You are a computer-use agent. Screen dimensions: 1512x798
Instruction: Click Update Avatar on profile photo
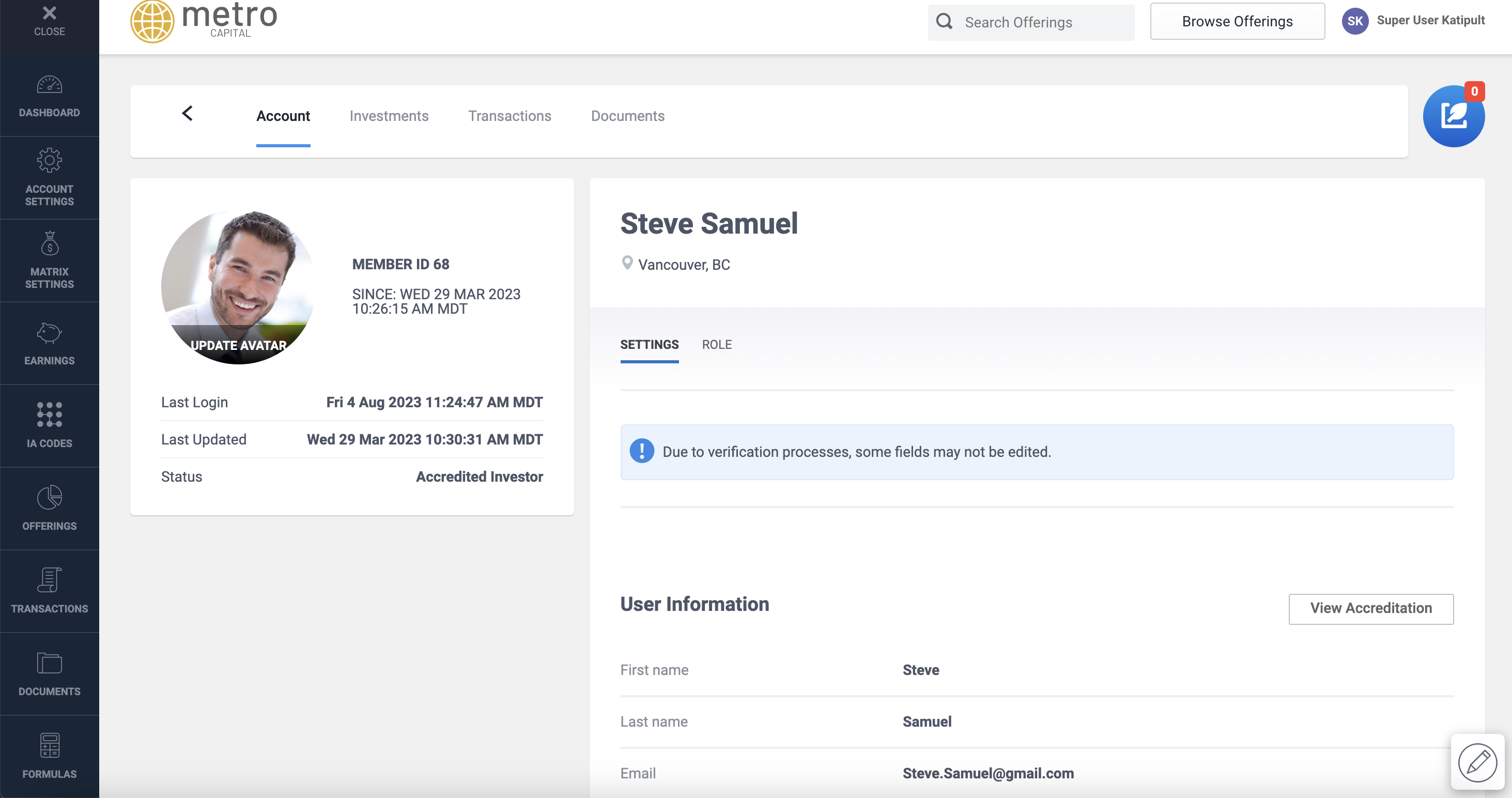click(x=238, y=345)
